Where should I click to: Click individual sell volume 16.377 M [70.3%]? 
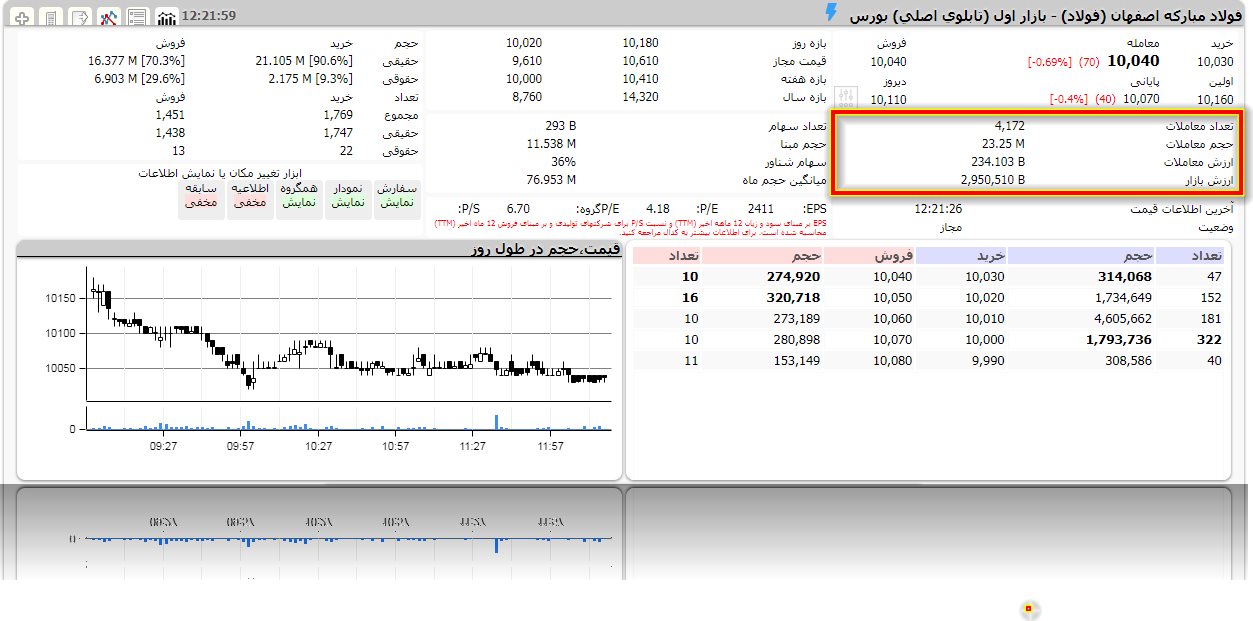(136, 61)
